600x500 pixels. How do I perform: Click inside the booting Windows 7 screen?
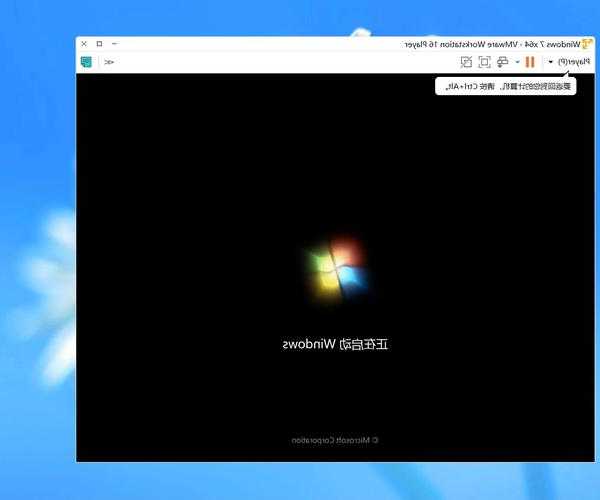point(335,268)
